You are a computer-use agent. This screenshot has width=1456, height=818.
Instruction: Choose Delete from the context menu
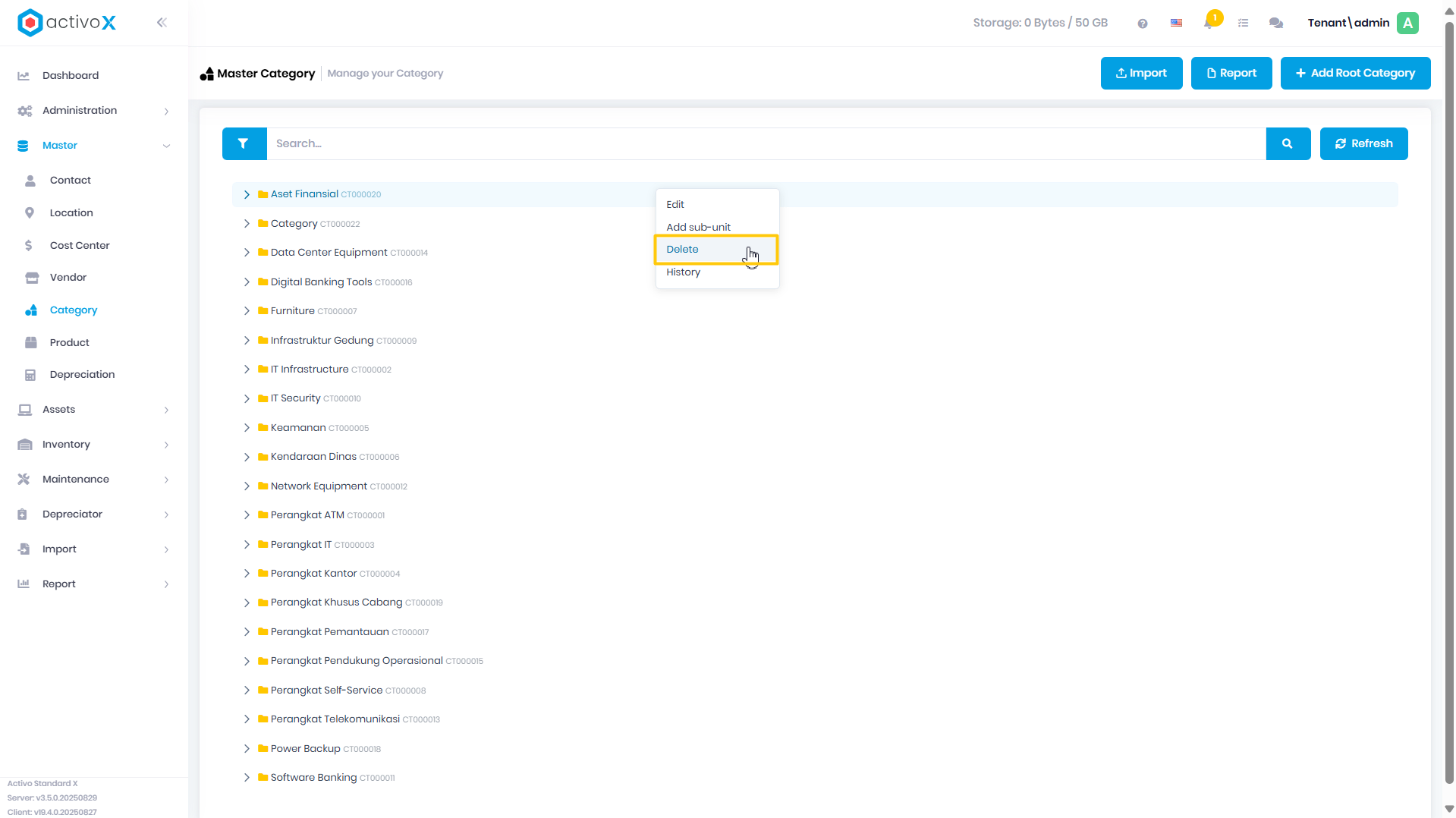click(x=716, y=250)
